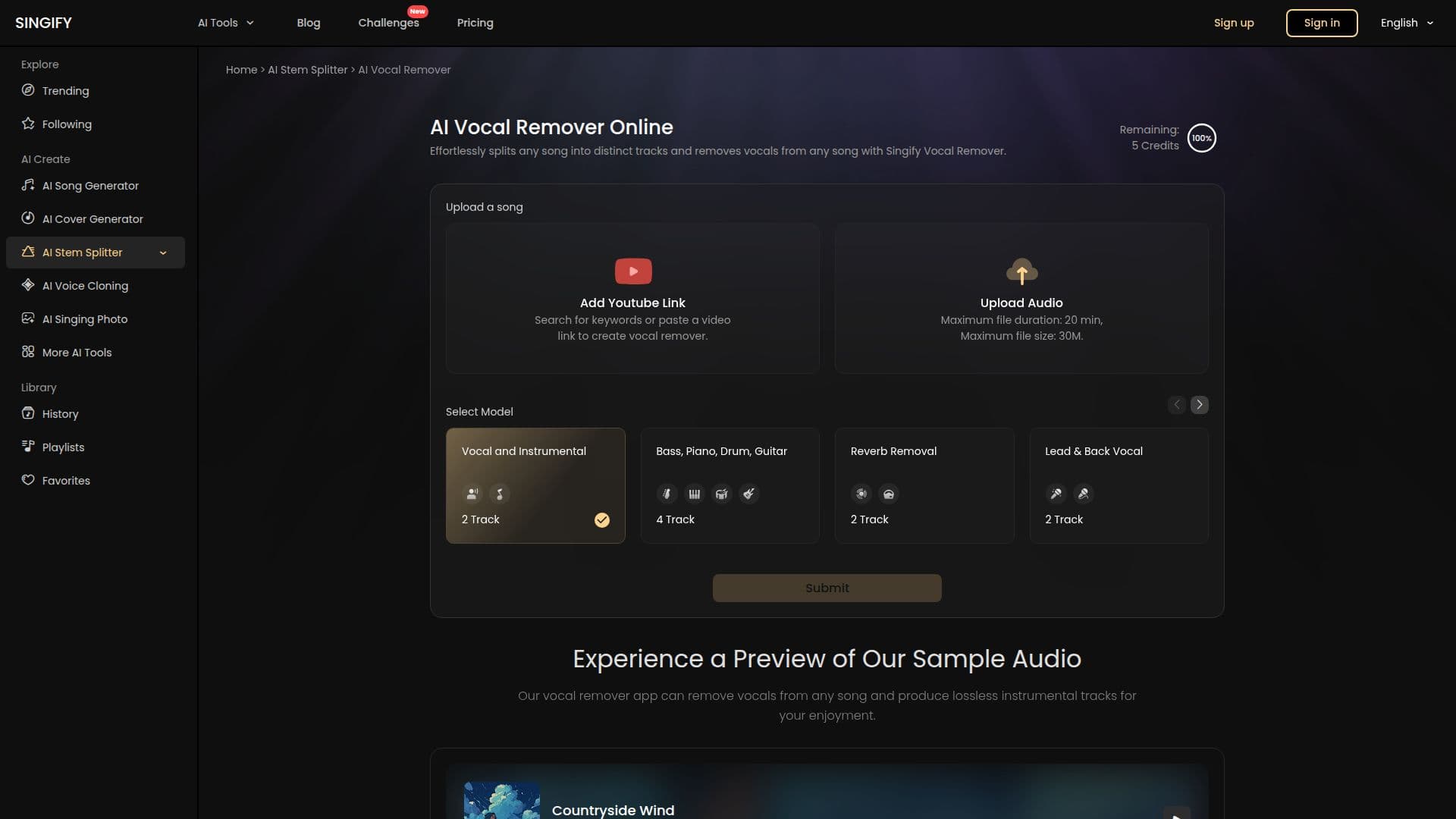The height and width of the screenshot is (819, 1456).
Task: Open Playlists in the sidebar library
Action: (x=96, y=447)
